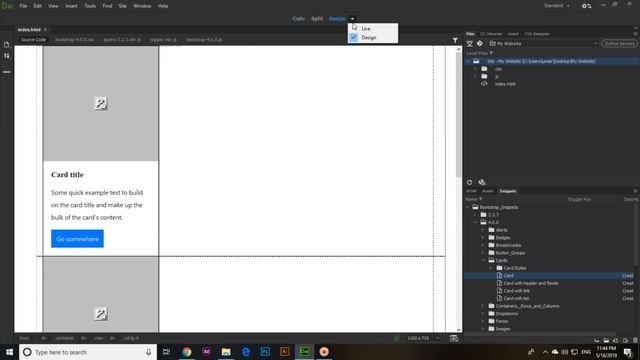Collapse the 4.0.0 snippets folder
This screenshot has width=640, height=360.
(476, 222)
